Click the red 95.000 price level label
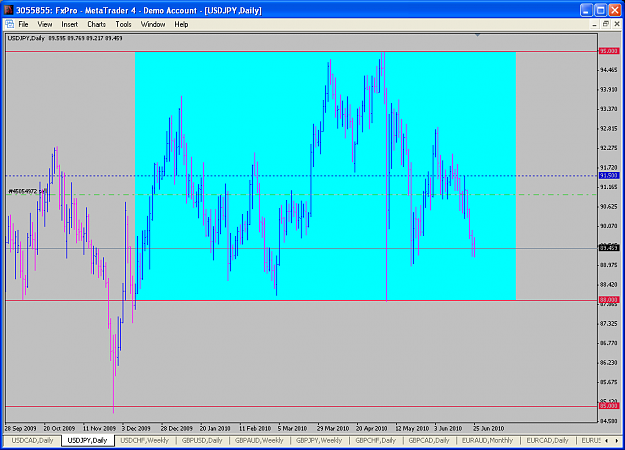625x450 pixels. [x=609, y=51]
